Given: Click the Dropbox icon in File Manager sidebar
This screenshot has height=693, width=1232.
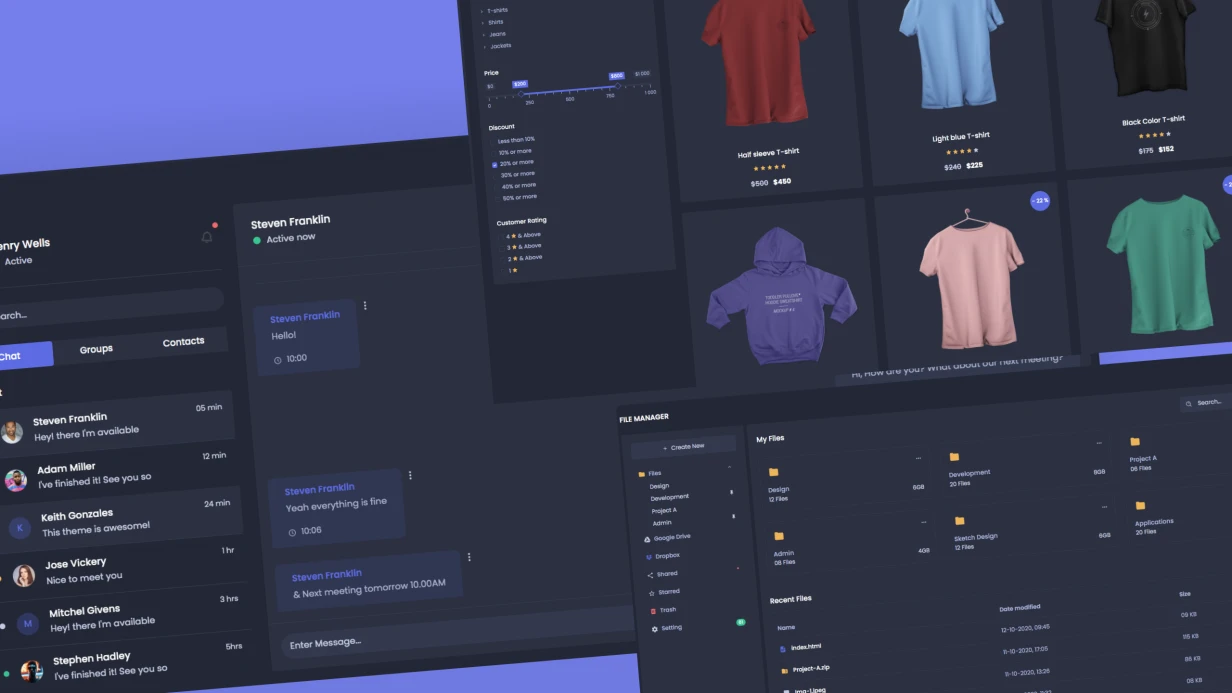Looking at the screenshot, I should pos(648,556).
